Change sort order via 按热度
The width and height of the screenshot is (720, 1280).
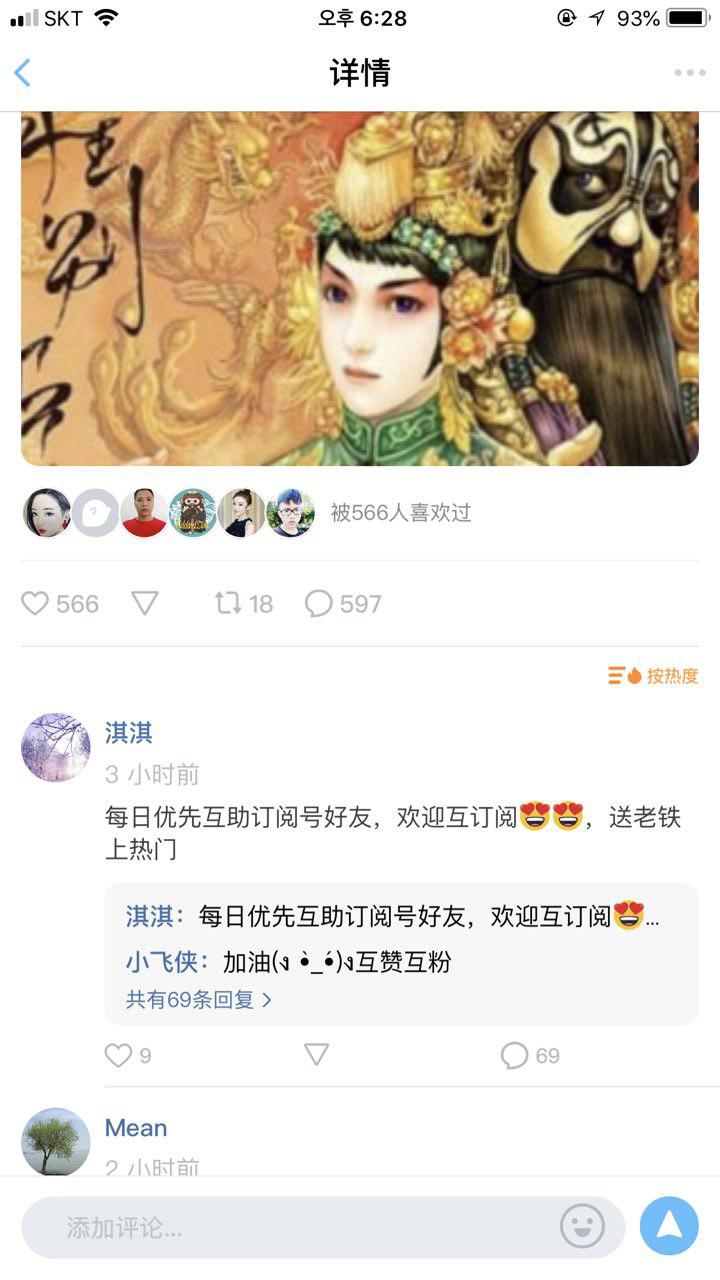click(x=653, y=676)
